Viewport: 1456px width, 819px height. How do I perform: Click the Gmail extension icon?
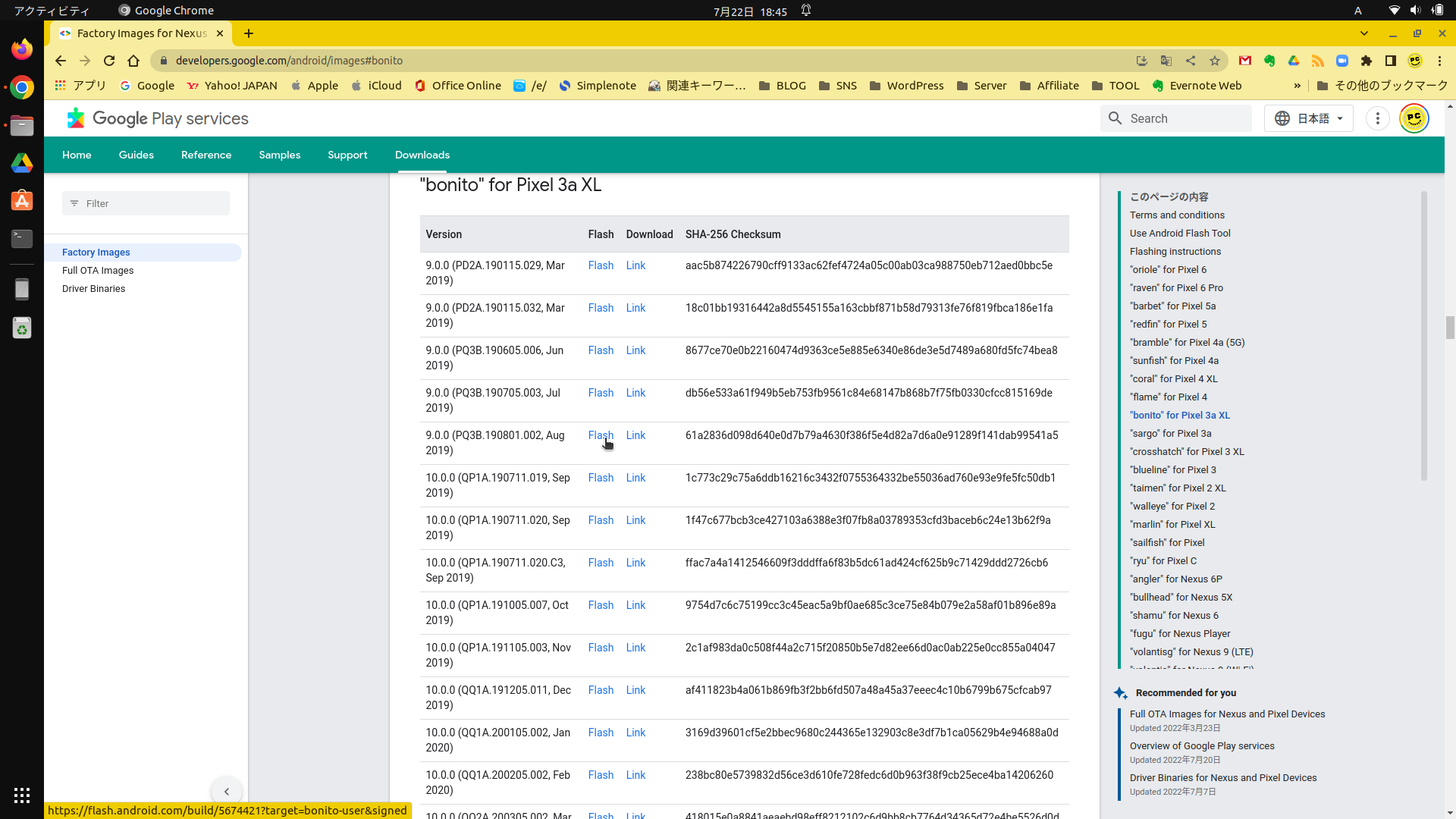[1245, 61]
